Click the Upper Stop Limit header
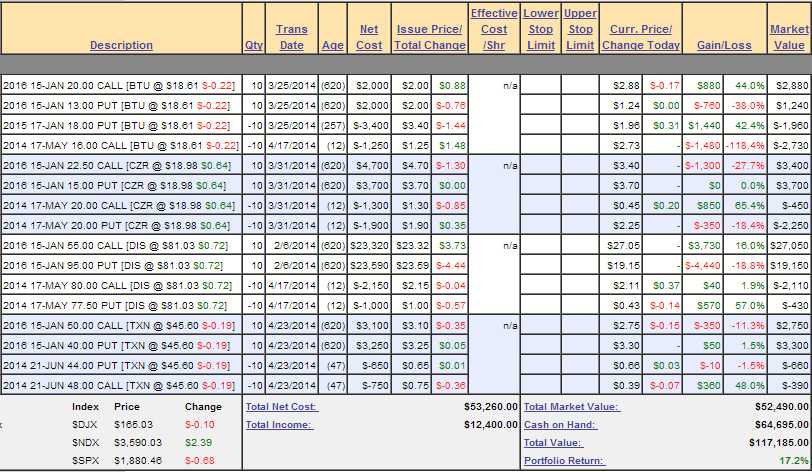This screenshot has width=812, height=472. tap(580, 29)
